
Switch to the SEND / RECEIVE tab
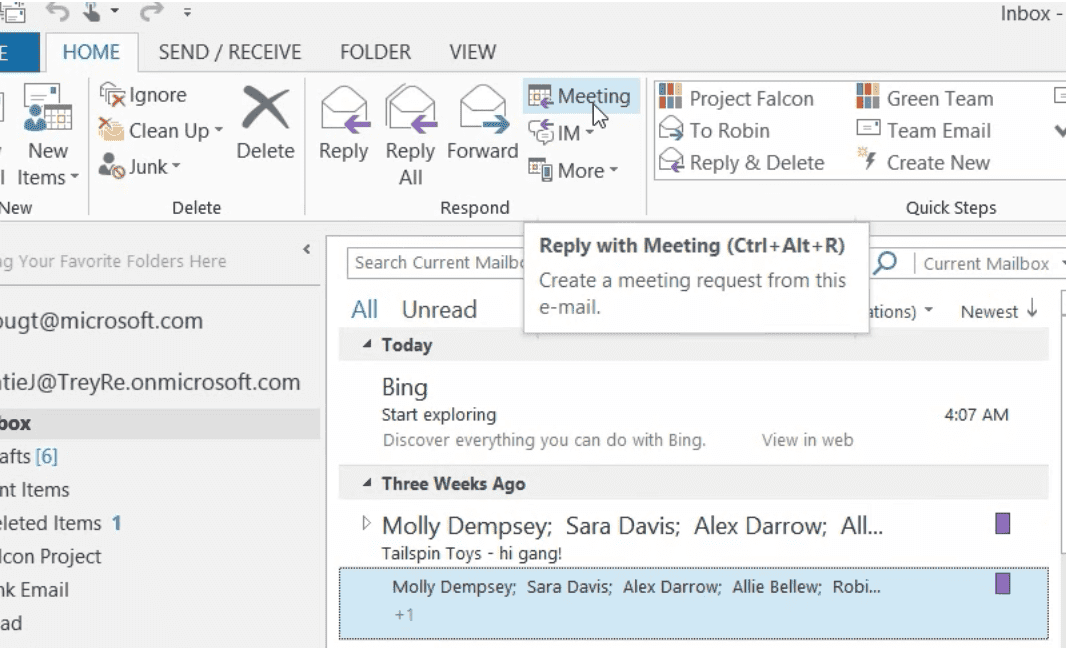[x=230, y=52]
